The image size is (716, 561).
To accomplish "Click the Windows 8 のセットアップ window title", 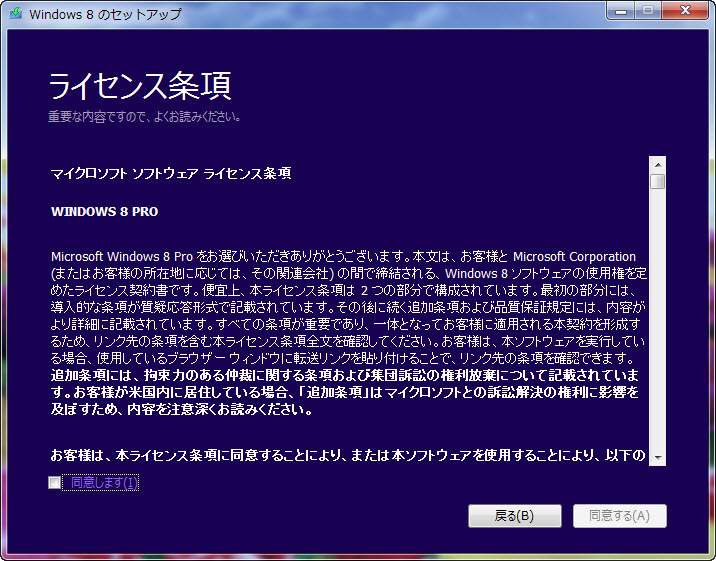I will pos(105,14).
